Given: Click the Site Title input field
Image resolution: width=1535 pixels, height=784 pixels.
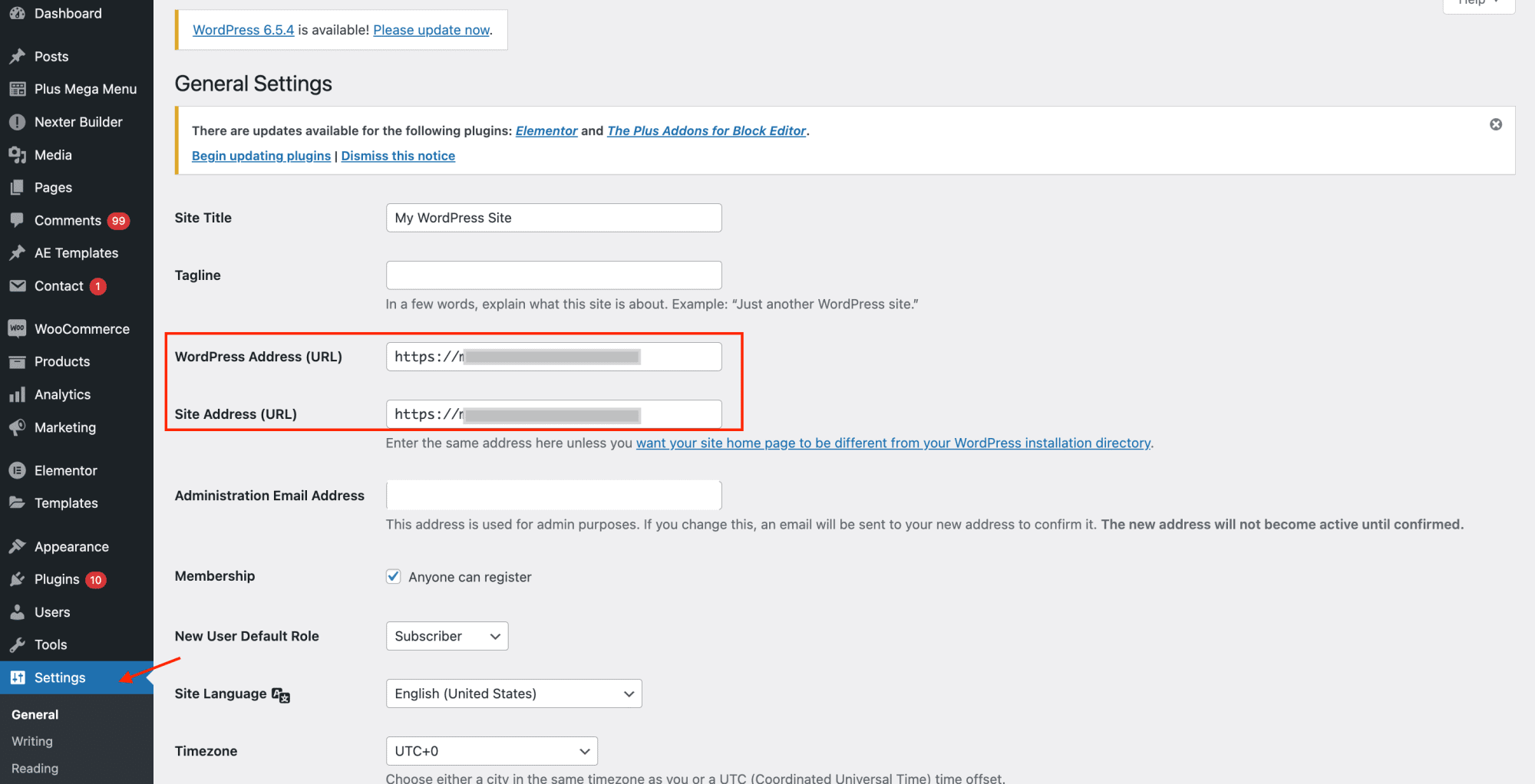Looking at the screenshot, I should click(553, 218).
